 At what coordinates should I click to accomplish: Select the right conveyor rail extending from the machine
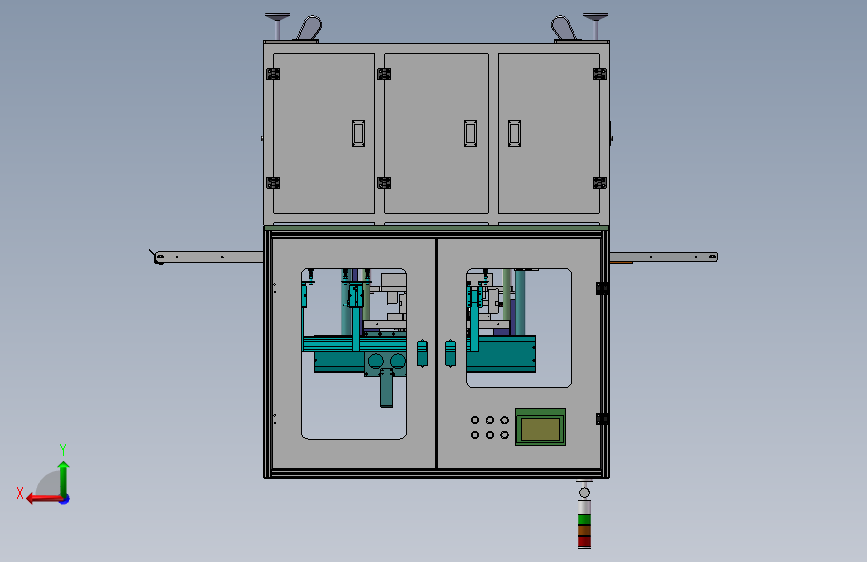[664, 257]
